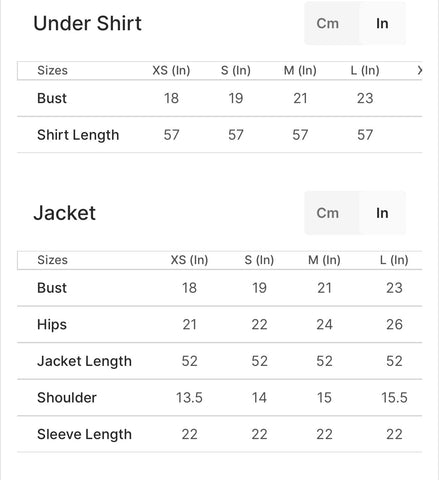Click the Hips row label
This screenshot has width=439, height=480.
pos(52,324)
